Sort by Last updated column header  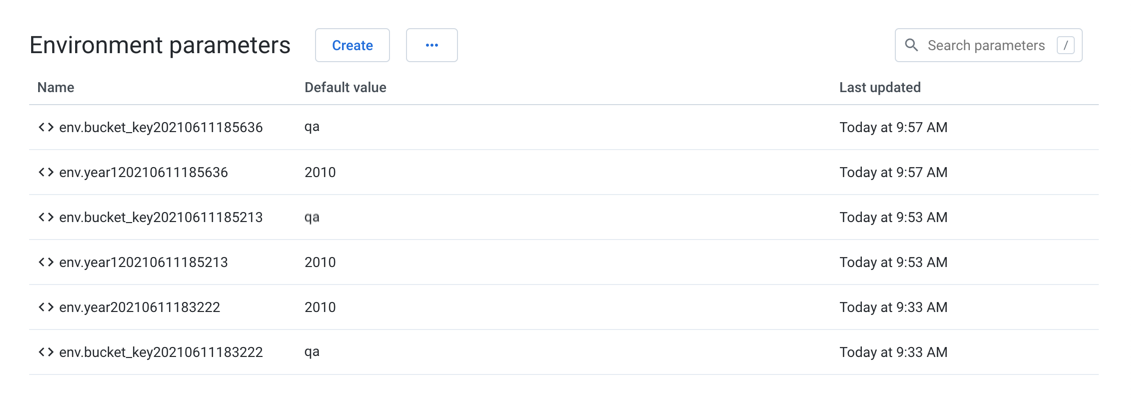click(880, 87)
